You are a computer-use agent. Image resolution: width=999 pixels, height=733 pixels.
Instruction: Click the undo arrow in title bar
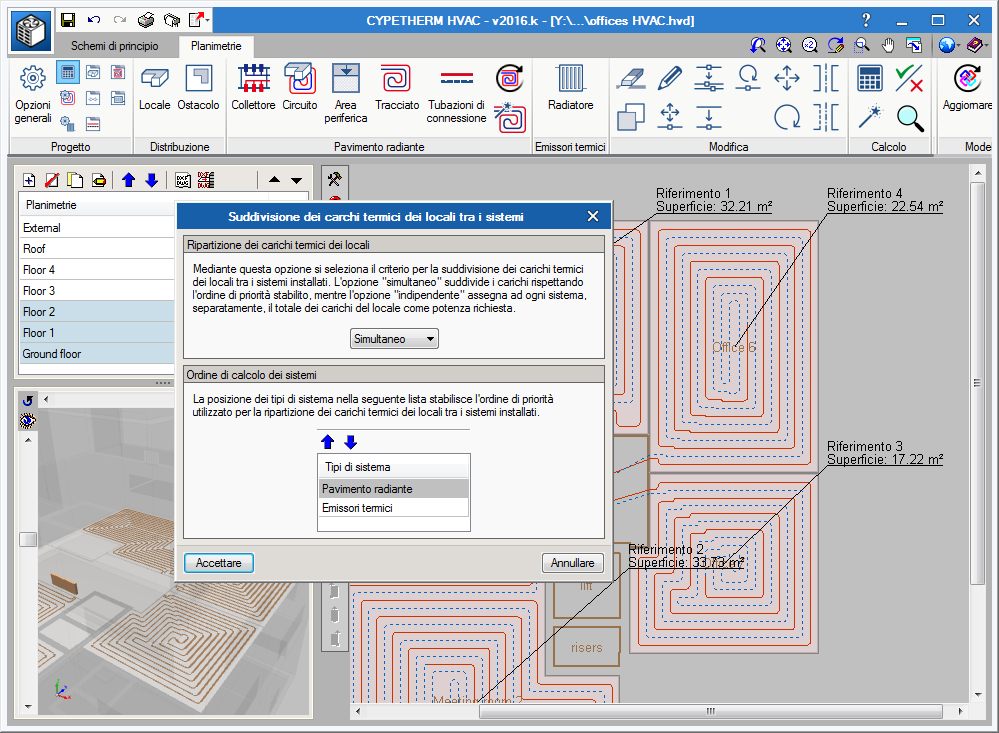tap(94, 20)
